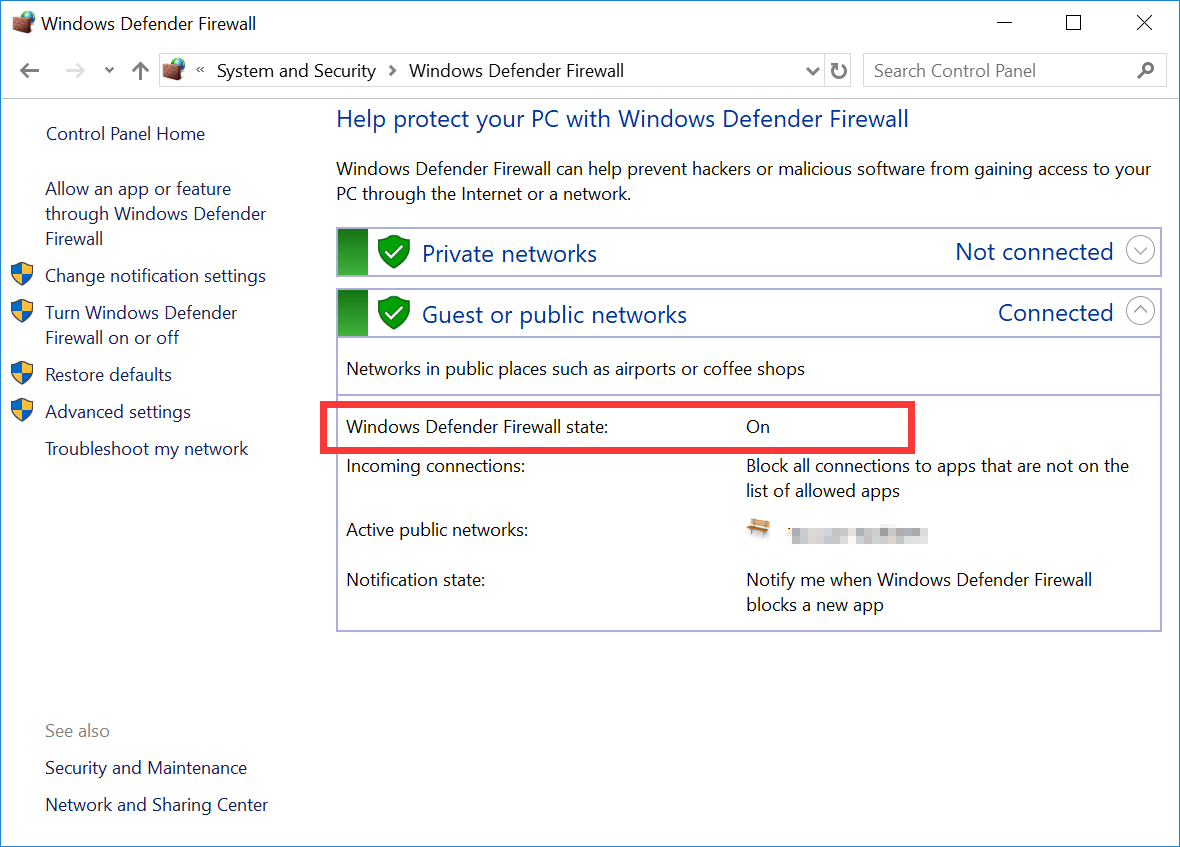Click the shield icon next to Advanced settings
Screen dimensions: 1180x847
tap(22, 405)
